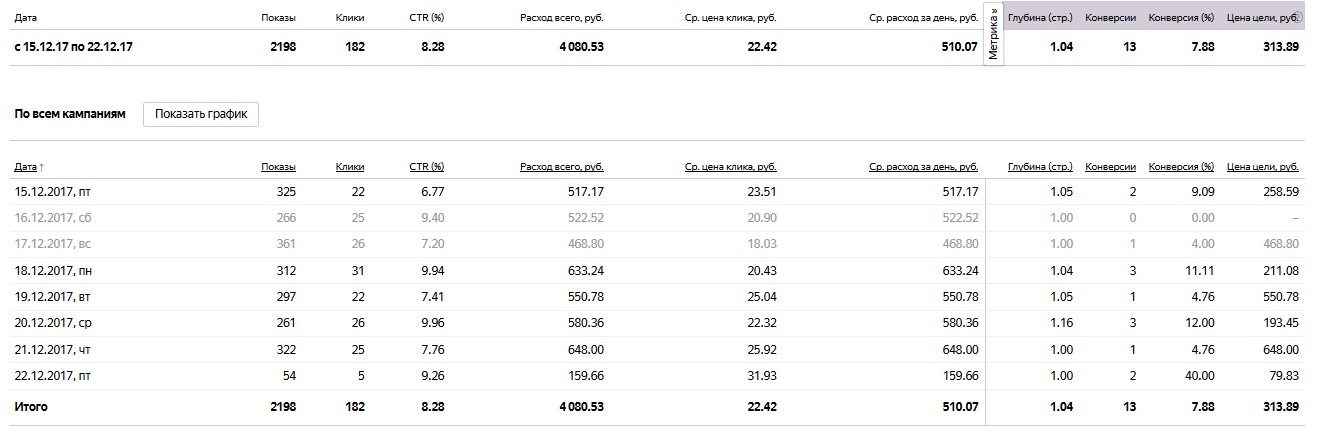Viewport: 1323px width, 447px height.
Task: Sort by "Ср. расход за день, руб." link
Action: click(x=923, y=167)
